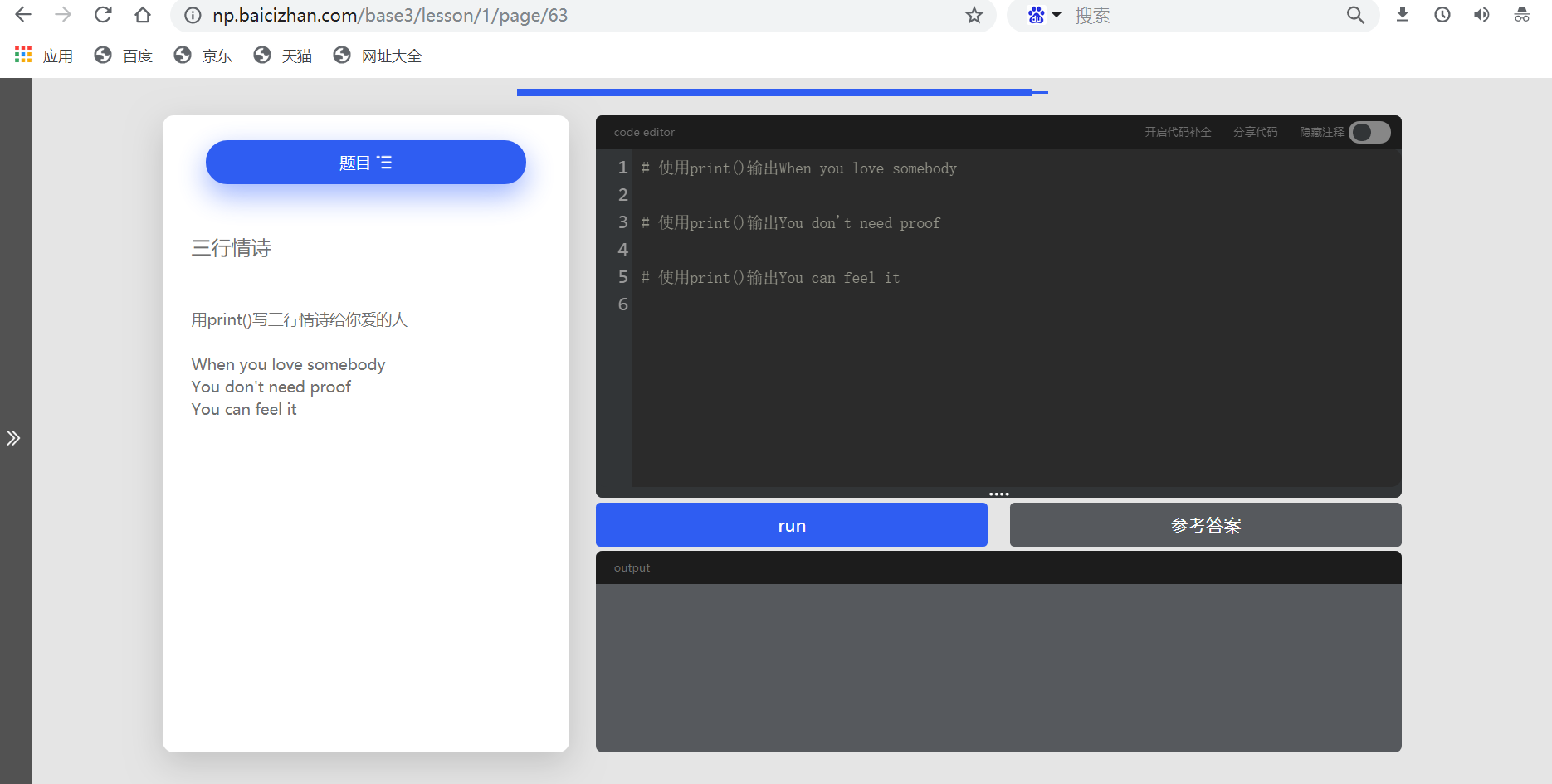Click the editor resize handle dots
Viewport: 1552px width, 784px height.
999,494
